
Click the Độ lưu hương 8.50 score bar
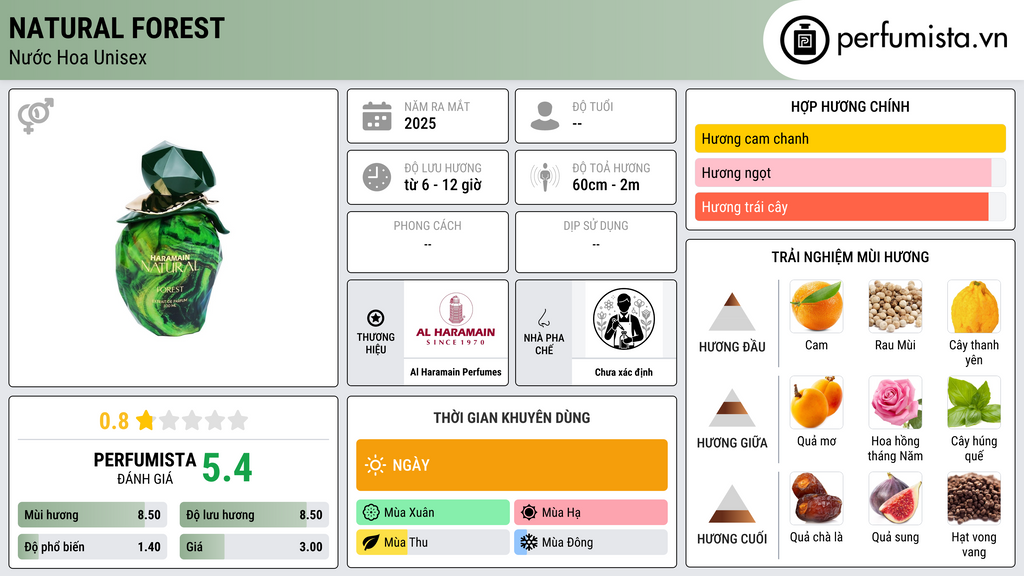(255, 515)
